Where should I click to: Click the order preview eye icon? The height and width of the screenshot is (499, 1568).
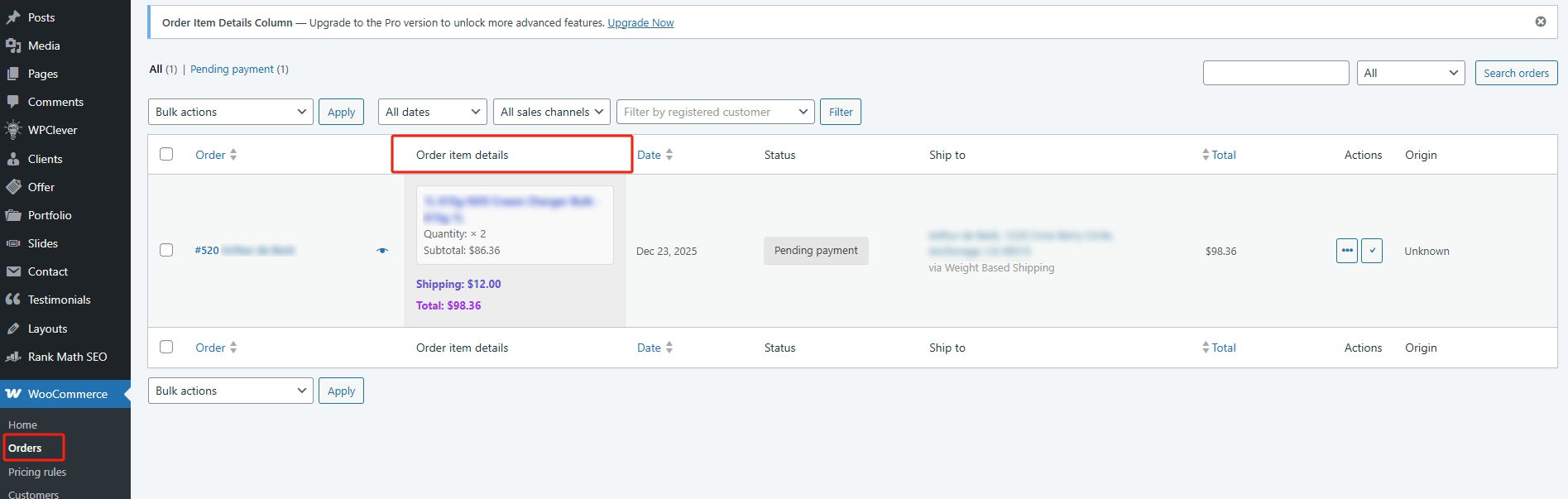click(x=382, y=251)
